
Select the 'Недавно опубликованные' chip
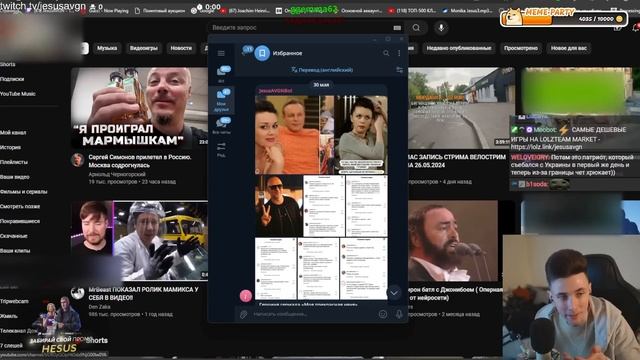[459, 48]
